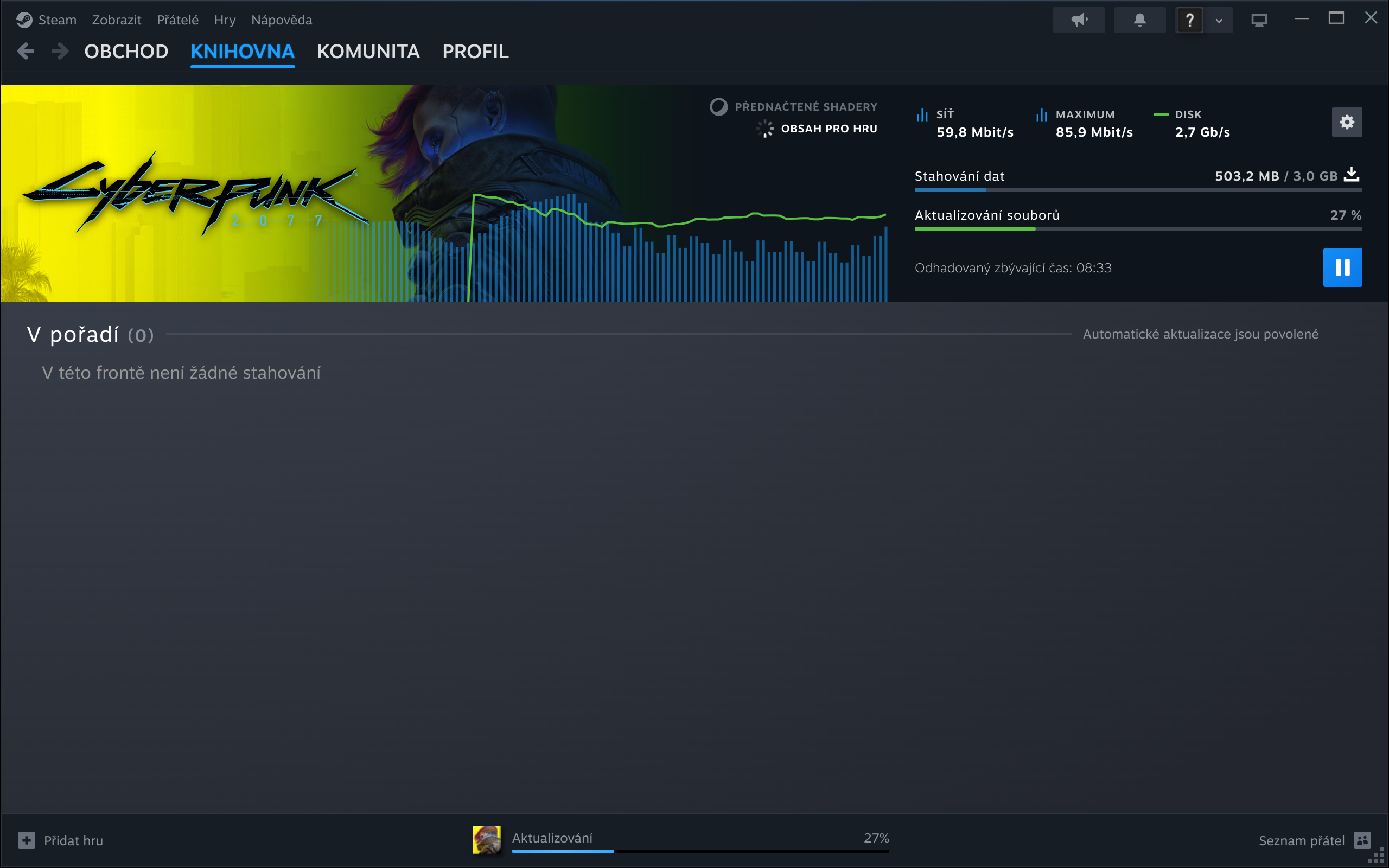
Task: Click the PŘEDNAČTENÉ SHADERY indicator
Action: pyautogui.click(x=794, y=107)
